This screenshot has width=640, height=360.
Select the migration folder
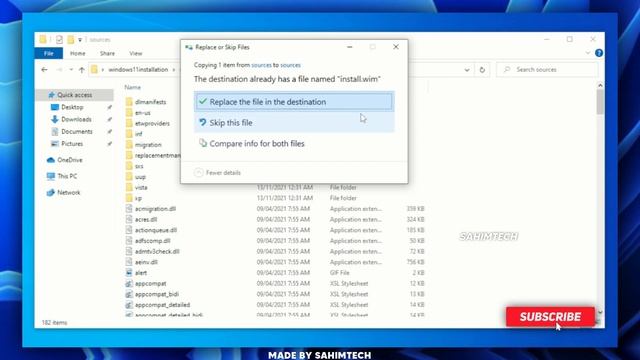pos(148,144)
